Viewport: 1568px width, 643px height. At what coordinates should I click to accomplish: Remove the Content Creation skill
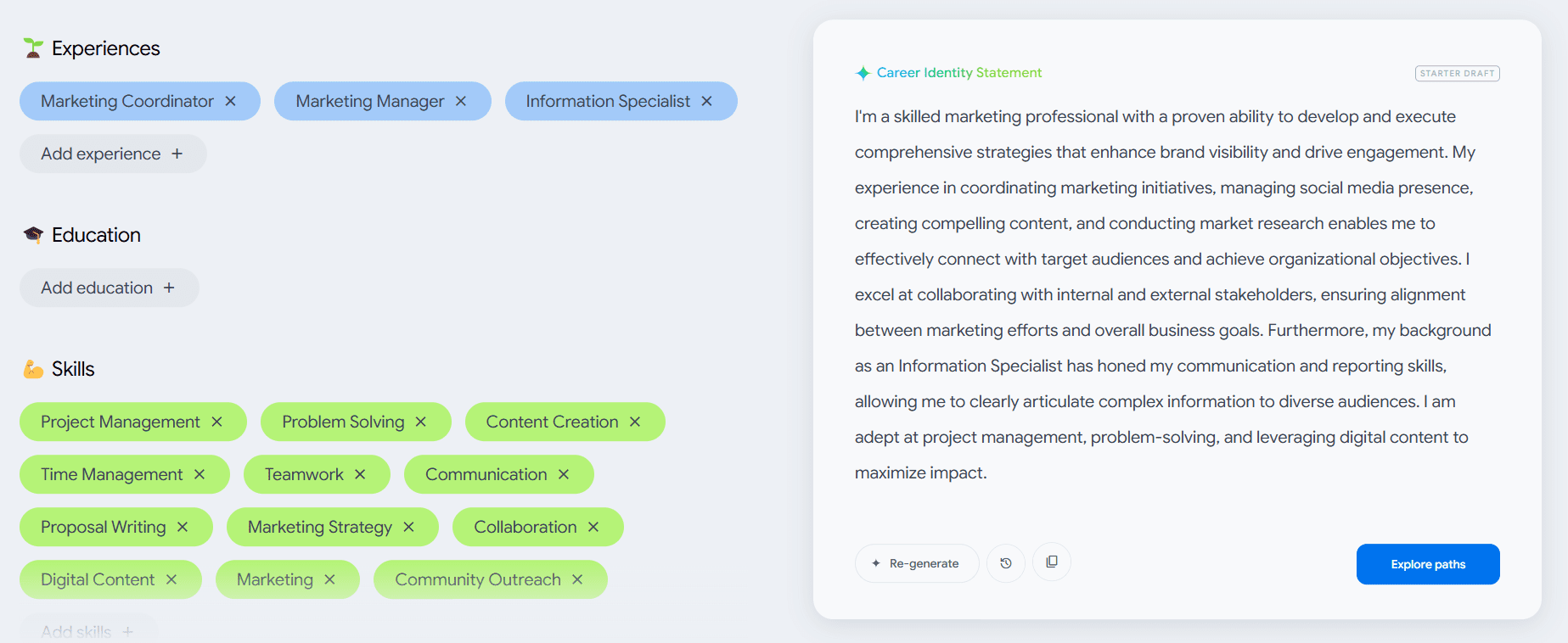(635, 422)
